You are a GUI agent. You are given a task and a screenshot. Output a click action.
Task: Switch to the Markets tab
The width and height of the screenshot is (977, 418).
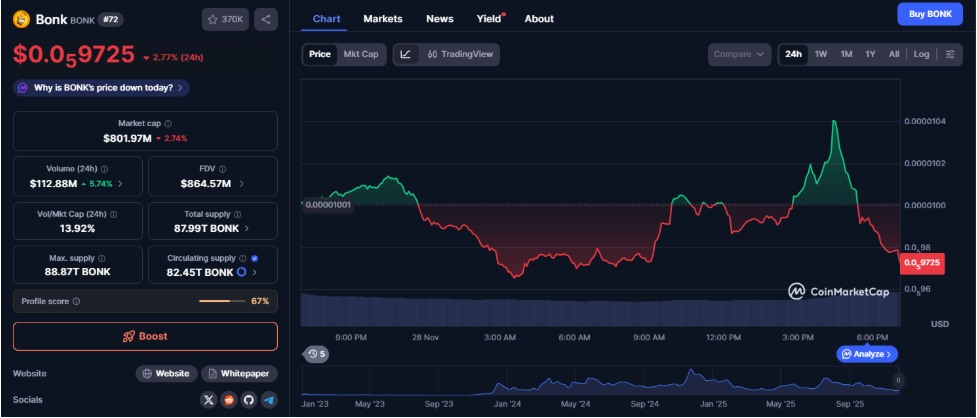pos(383,19)
